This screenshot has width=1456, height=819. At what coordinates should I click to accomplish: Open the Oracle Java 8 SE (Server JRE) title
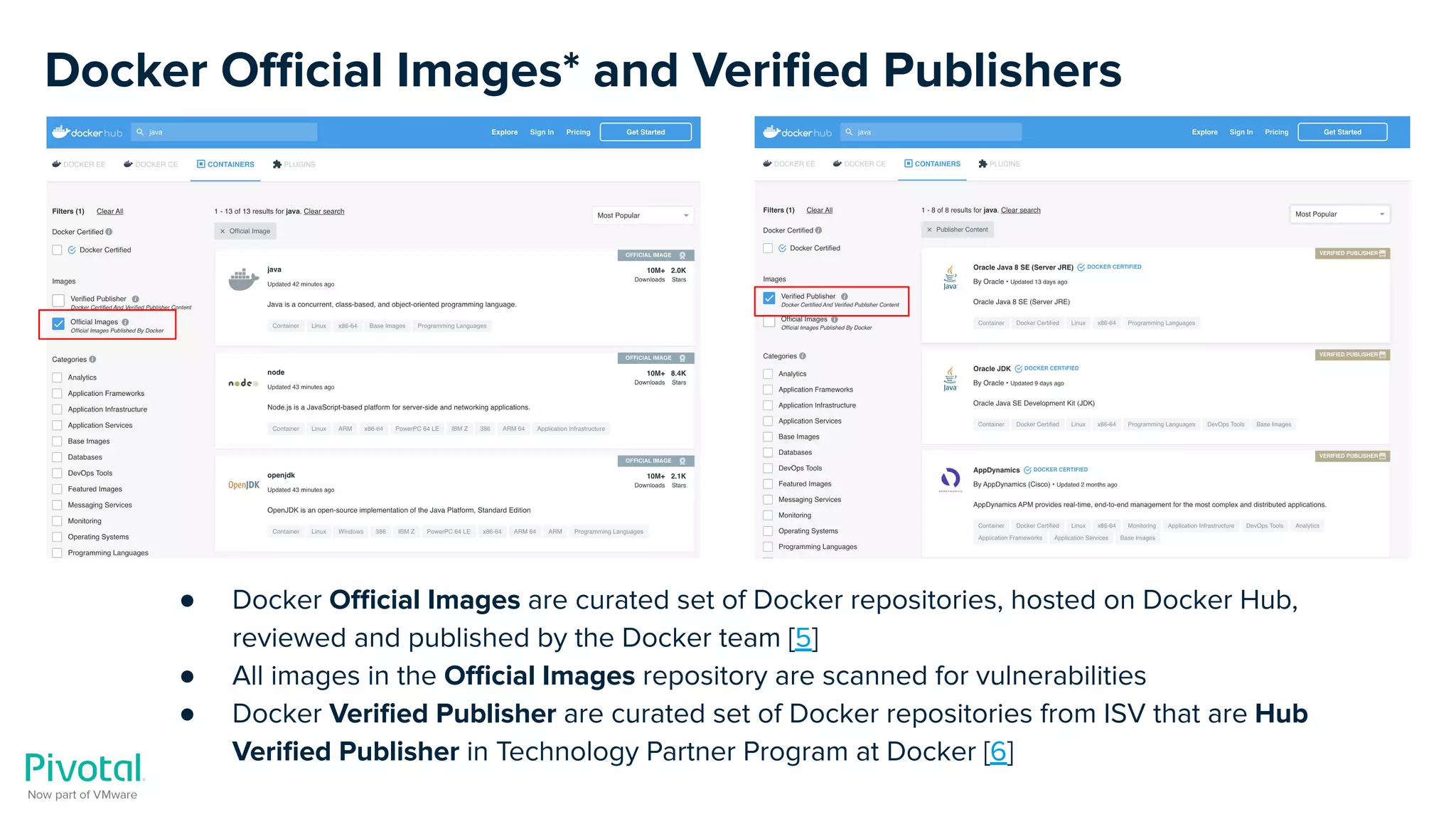pos(1023,268)
